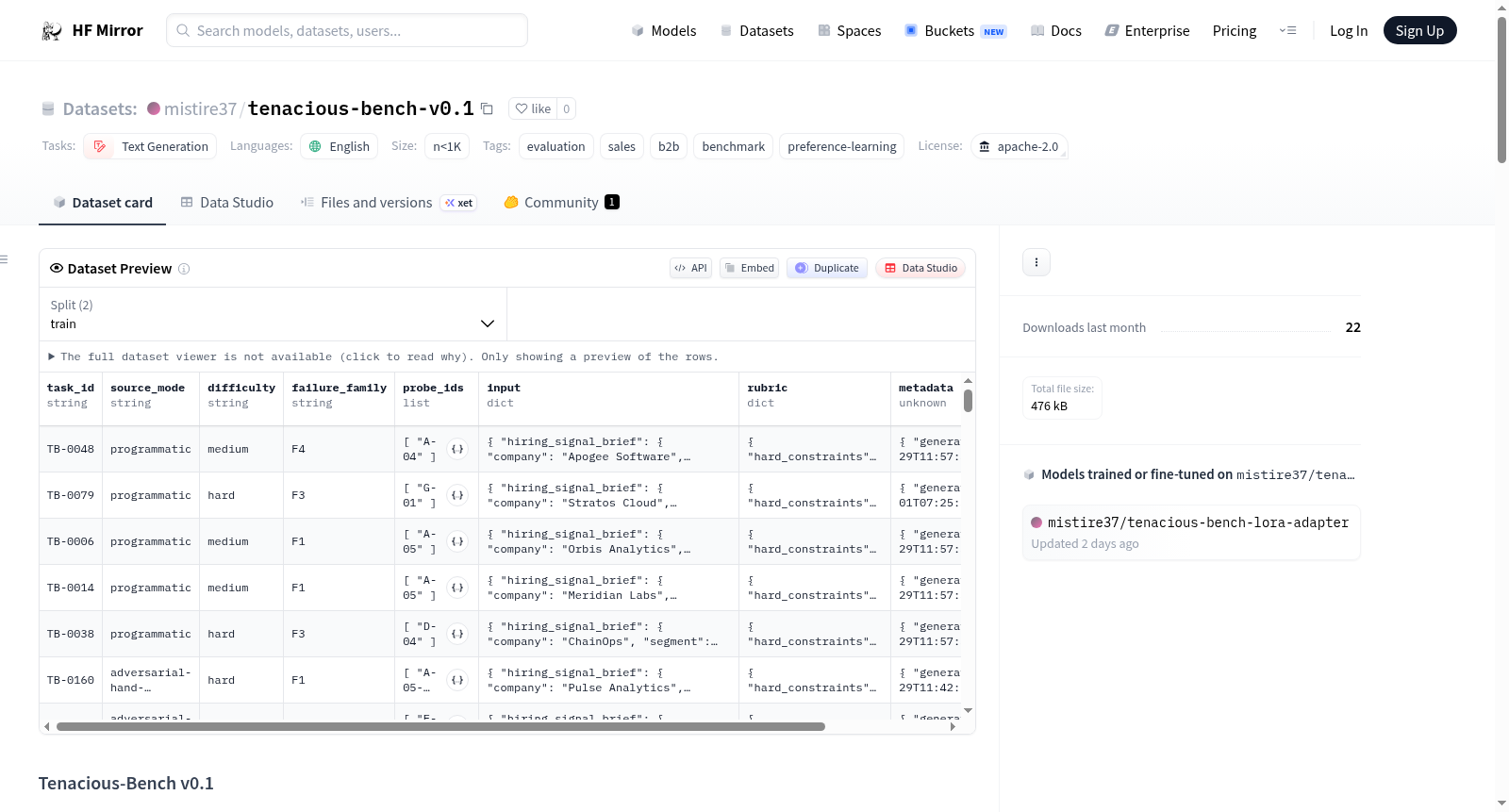Open Buckets in top navigation
The height and width of the screenshot is (812, 1509).
(955, 31)
